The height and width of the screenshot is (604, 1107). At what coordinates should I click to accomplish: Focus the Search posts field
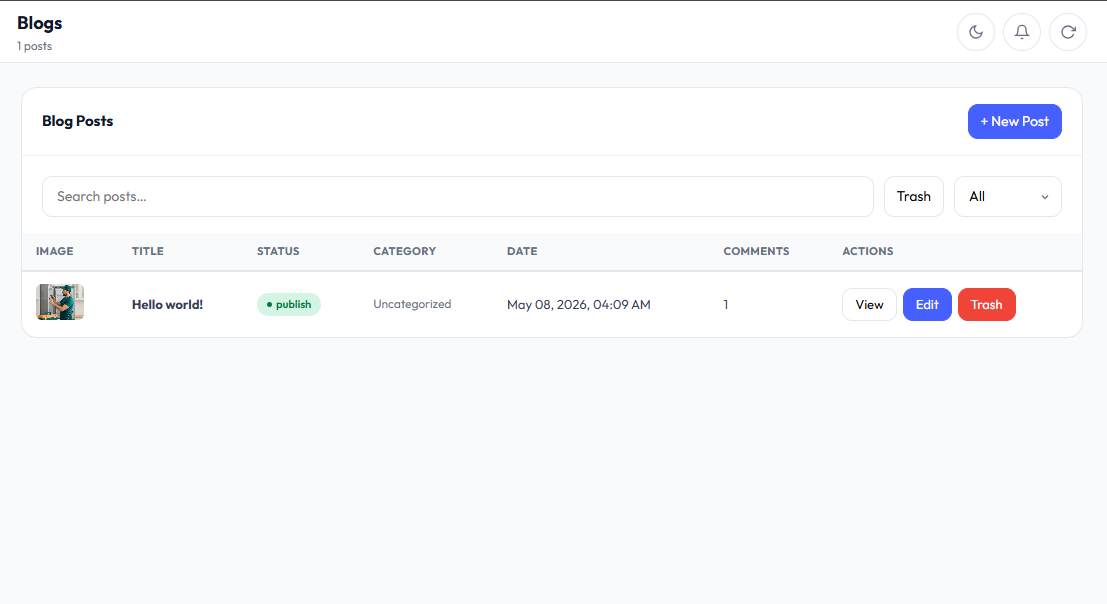click(x=457, y=196)
